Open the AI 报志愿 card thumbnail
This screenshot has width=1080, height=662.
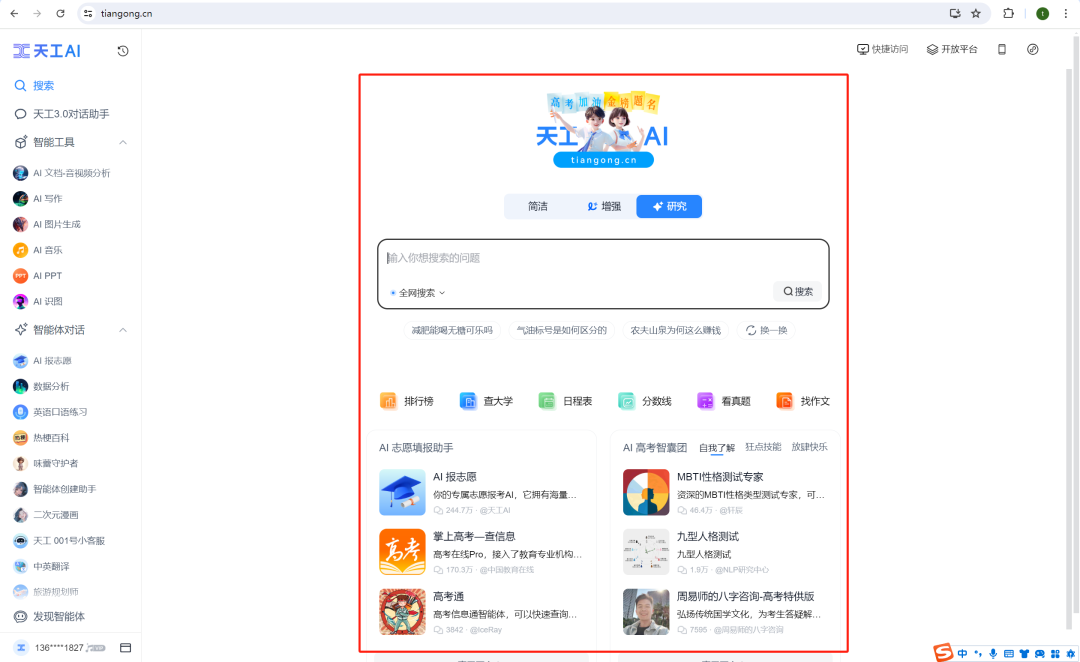tap(402, 493)
